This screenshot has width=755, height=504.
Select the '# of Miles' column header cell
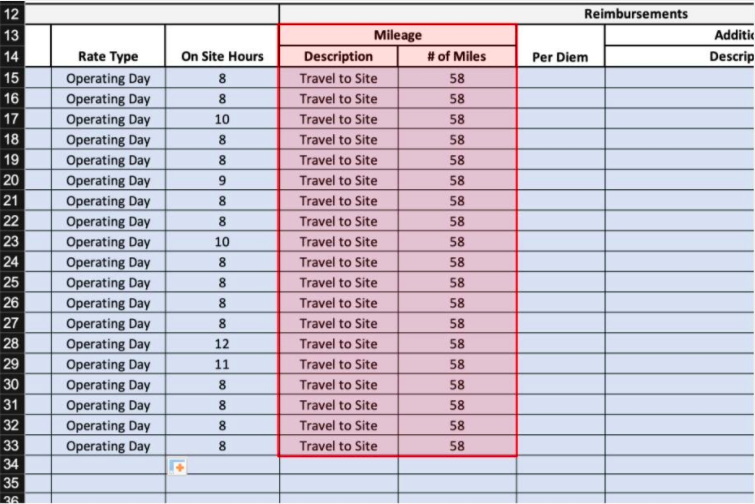pos(457,56)
